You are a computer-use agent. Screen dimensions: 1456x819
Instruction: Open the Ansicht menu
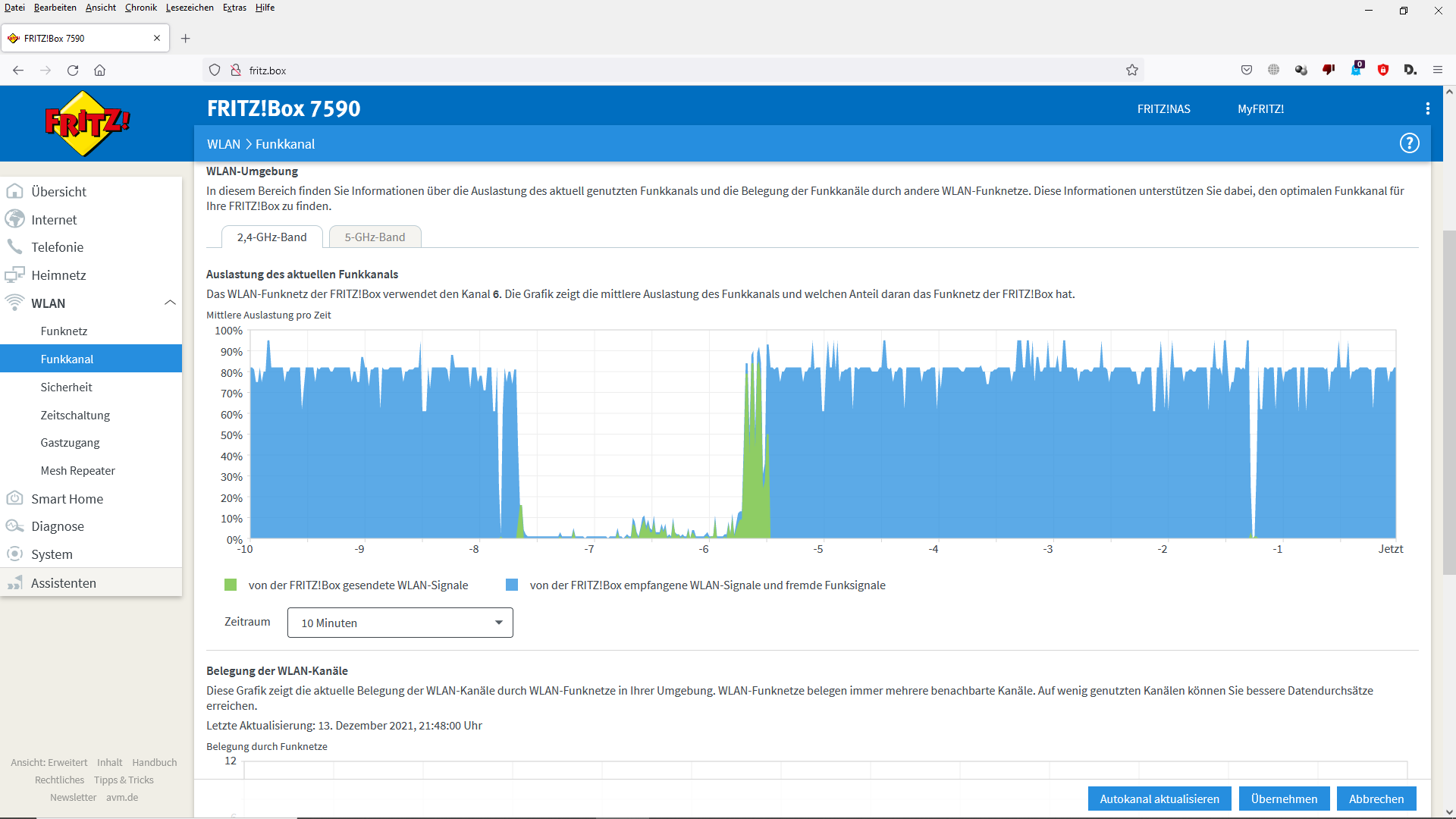point(101,8)
